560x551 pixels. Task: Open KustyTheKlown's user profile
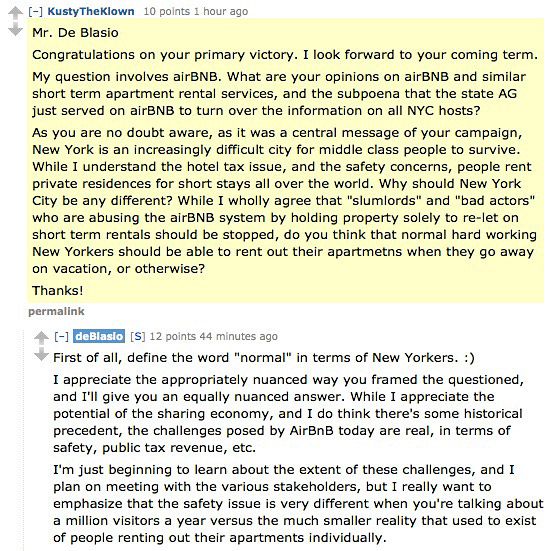91,11
